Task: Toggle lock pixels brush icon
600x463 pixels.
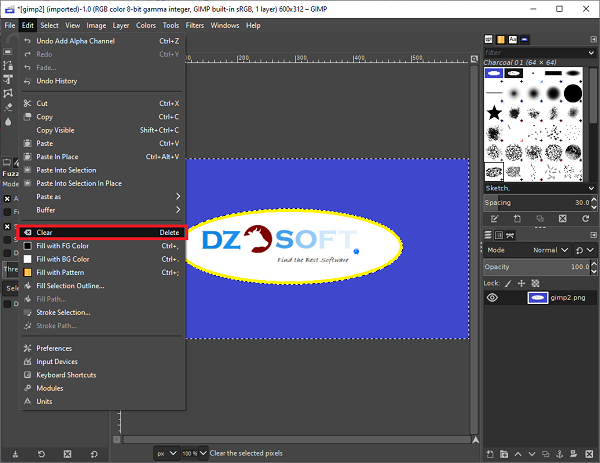Action: click(x=508, y=283)
